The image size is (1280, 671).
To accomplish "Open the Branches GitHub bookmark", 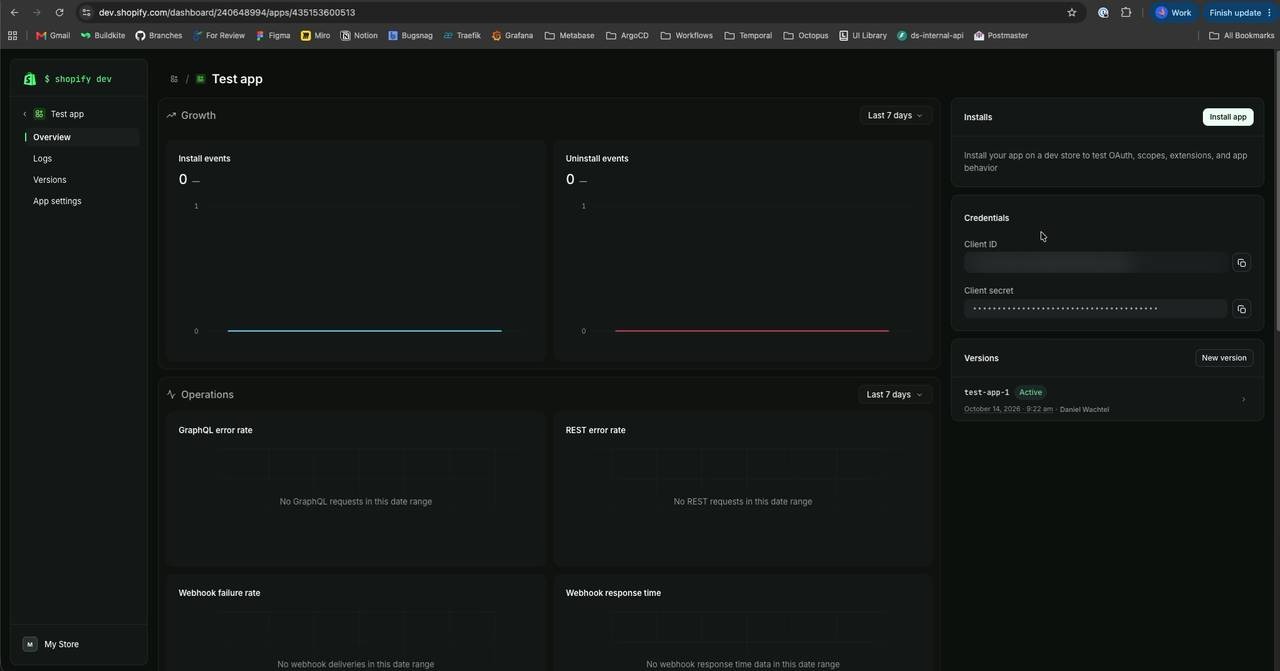I will tap(158, 35).
